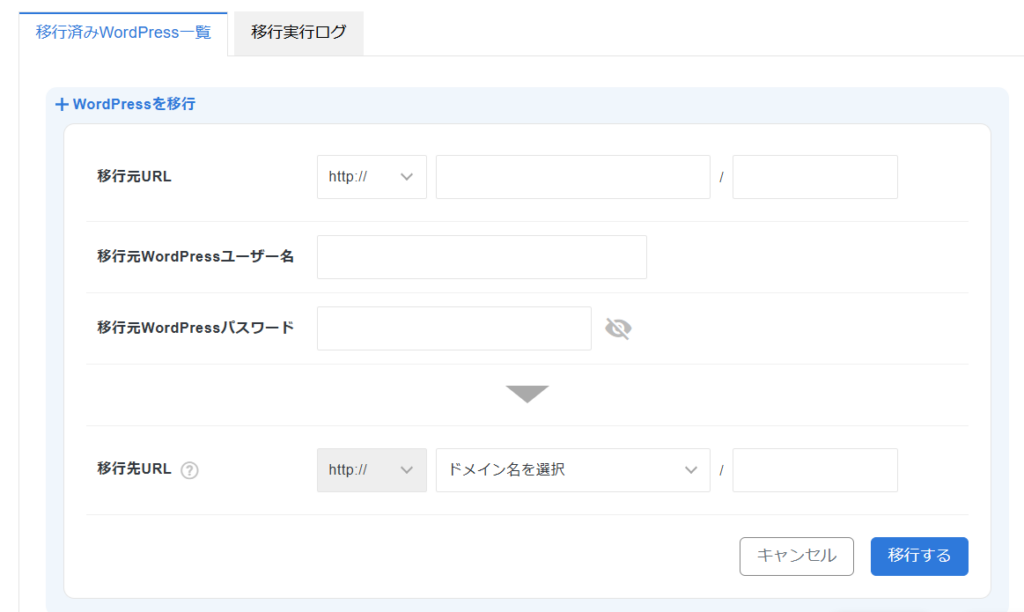
Task: Open the protocol selector for 移行先URL
Action: [x=371, y=470]
